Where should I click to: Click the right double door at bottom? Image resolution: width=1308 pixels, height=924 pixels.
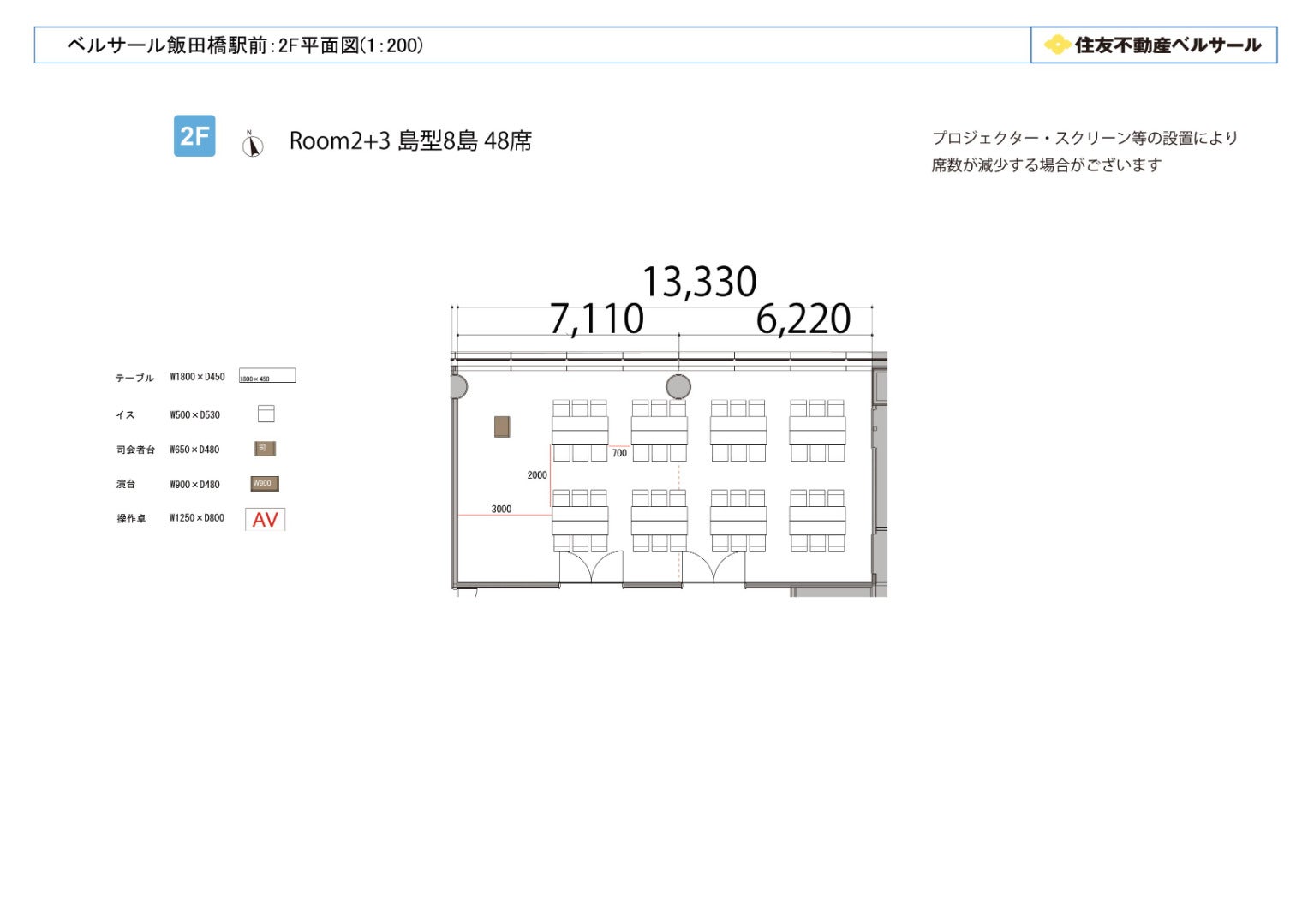pyautogui.click(x=714, y=567)
